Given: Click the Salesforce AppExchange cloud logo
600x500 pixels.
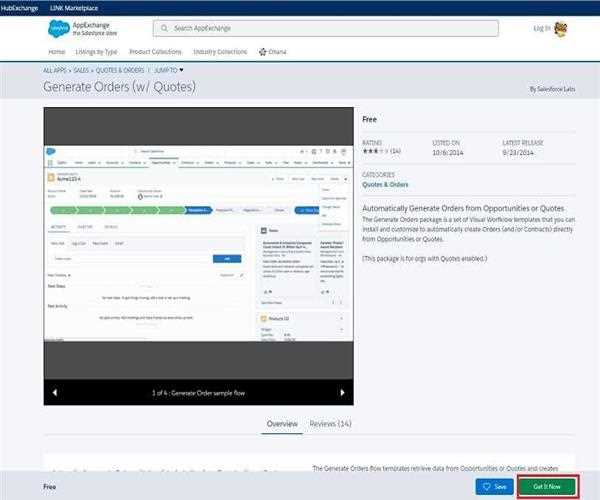Looking at the screenshot, I should [59, 29].
